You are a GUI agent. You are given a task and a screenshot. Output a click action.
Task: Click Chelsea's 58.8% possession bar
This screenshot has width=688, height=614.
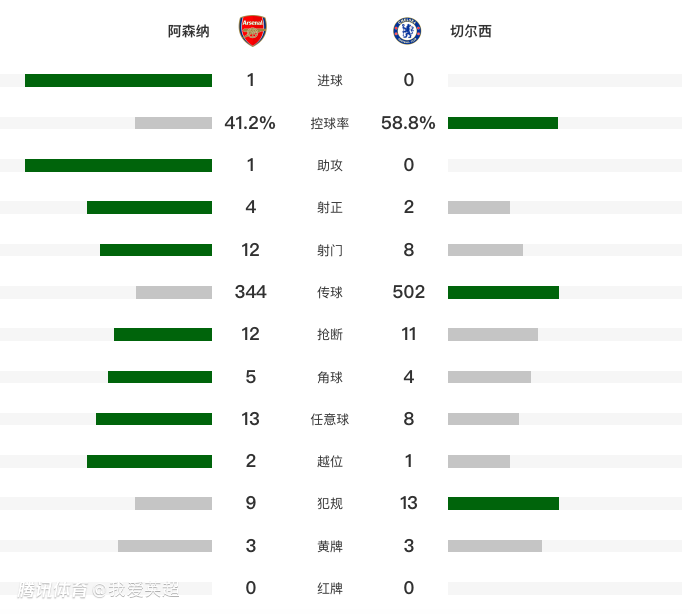pos(503,123)
